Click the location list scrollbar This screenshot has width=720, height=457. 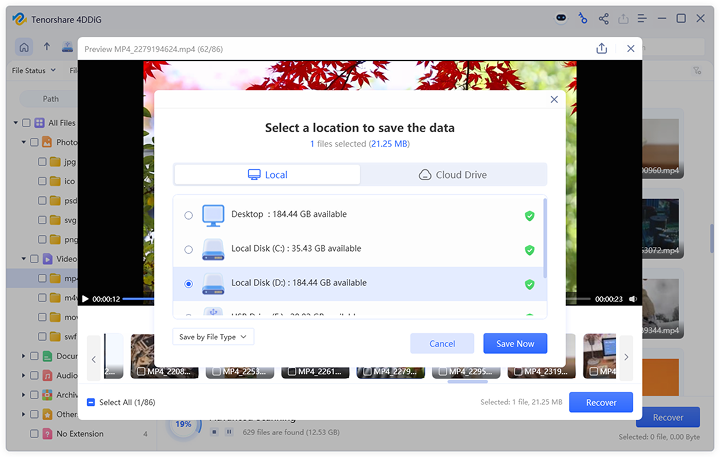[x=545, y=238]
